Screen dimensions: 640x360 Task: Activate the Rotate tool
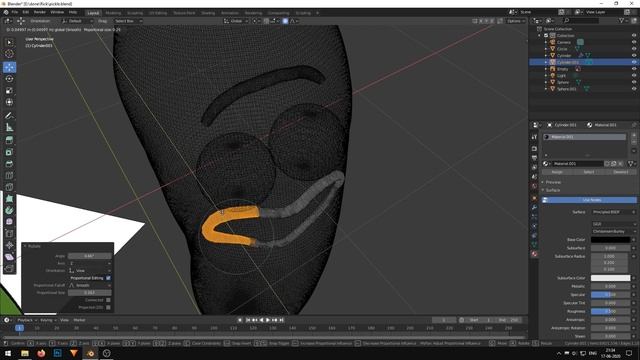click(x=9, y=79)
